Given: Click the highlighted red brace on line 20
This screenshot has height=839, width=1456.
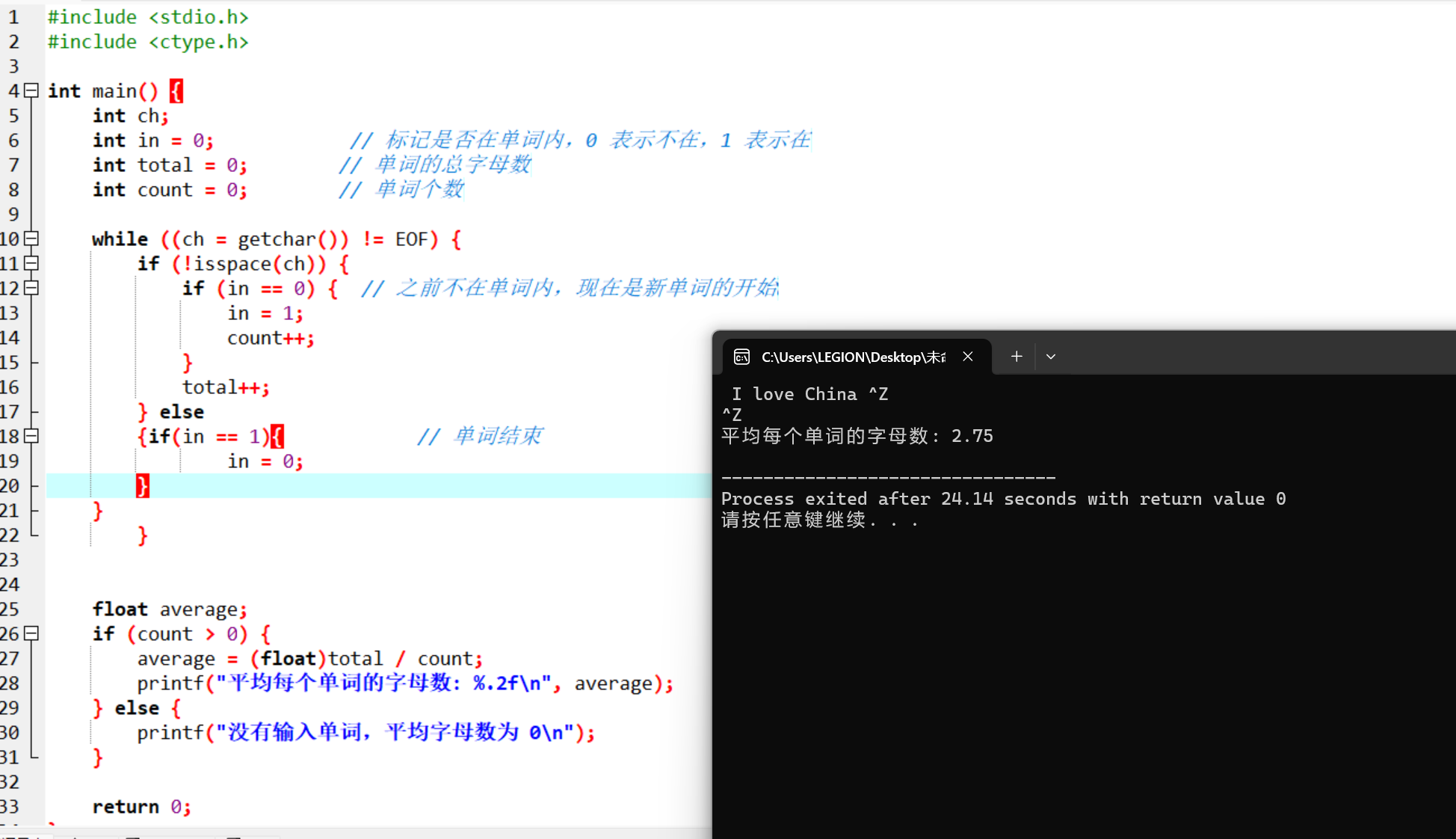Looking at the screenshot, I should tap(142, 486).
